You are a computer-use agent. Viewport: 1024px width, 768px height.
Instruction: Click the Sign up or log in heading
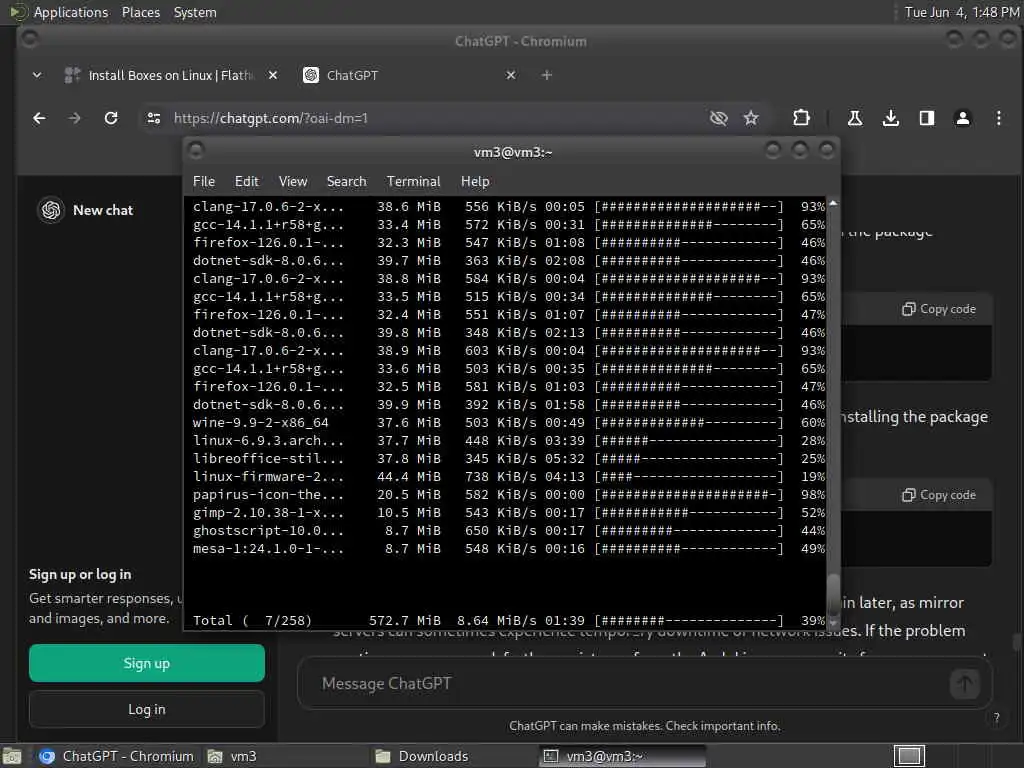tap(80, 575)
